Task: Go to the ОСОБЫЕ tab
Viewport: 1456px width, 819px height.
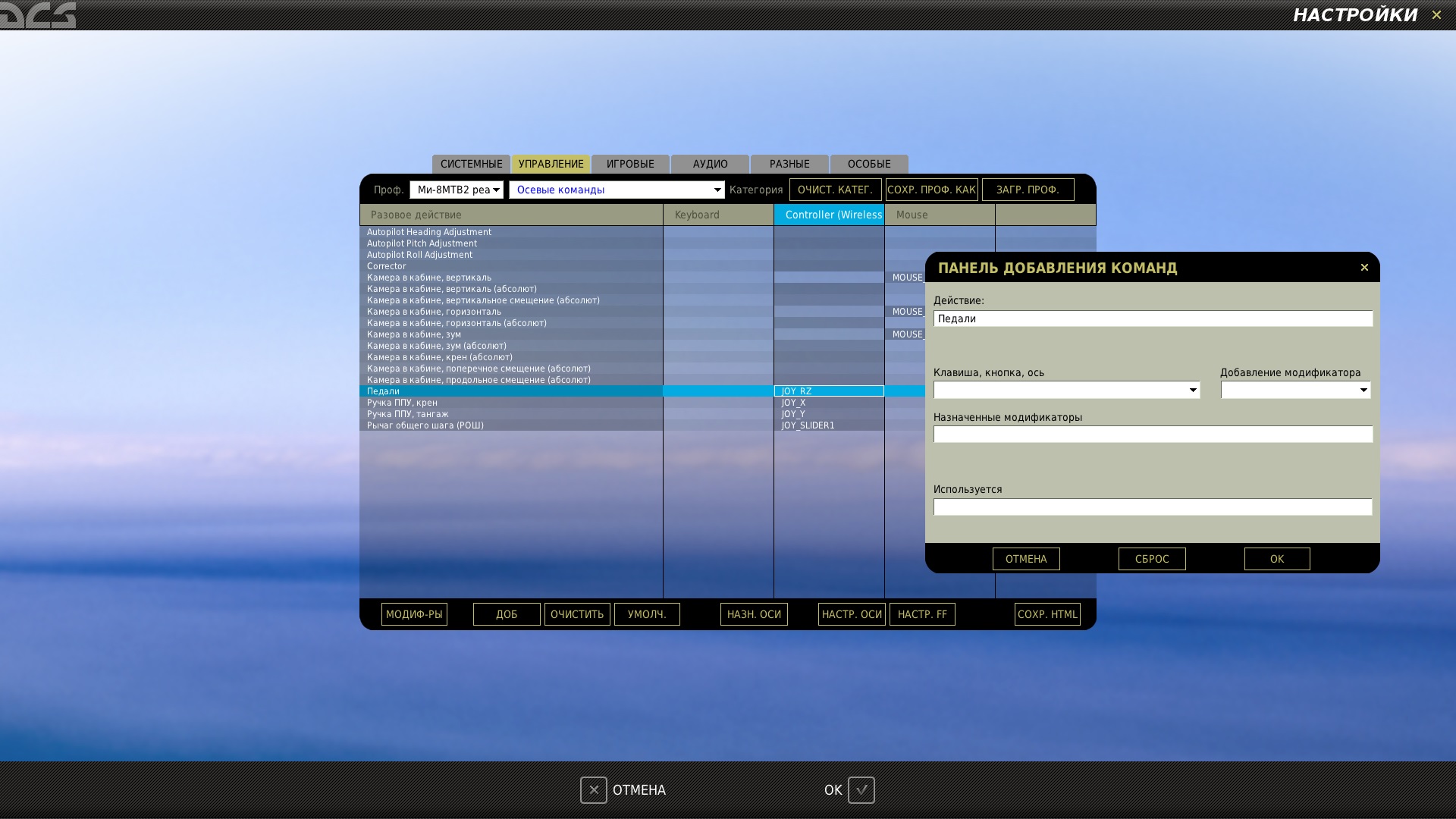Action: (869, 164)
